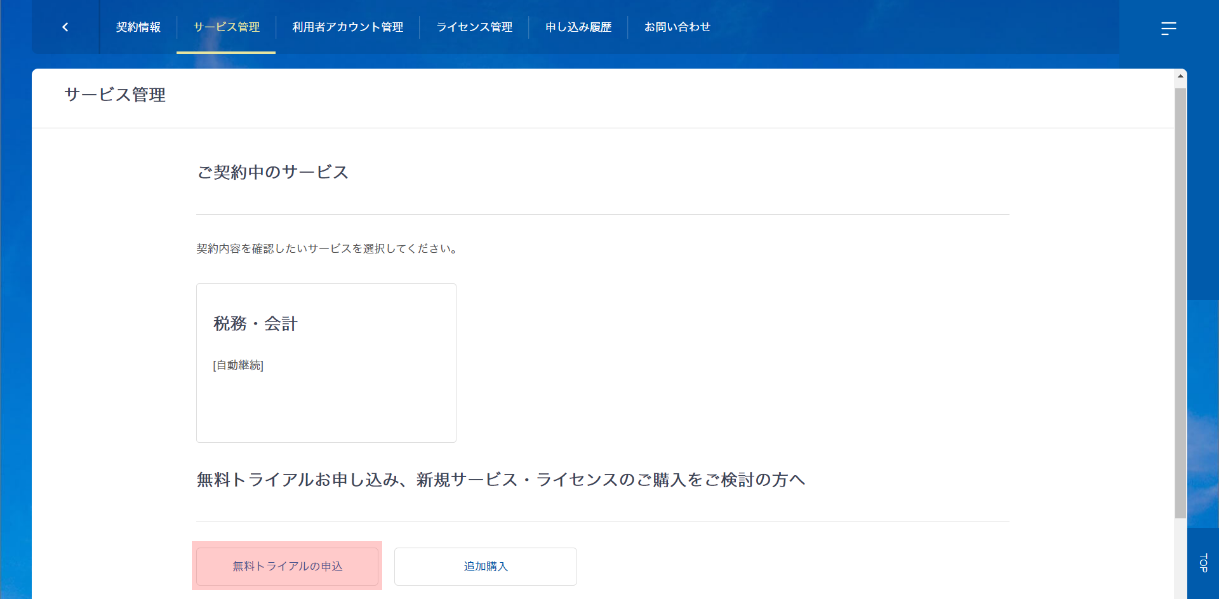Click the [自動継続] label in service card
The image size is (1219, 599).
[x=238, y=365]
